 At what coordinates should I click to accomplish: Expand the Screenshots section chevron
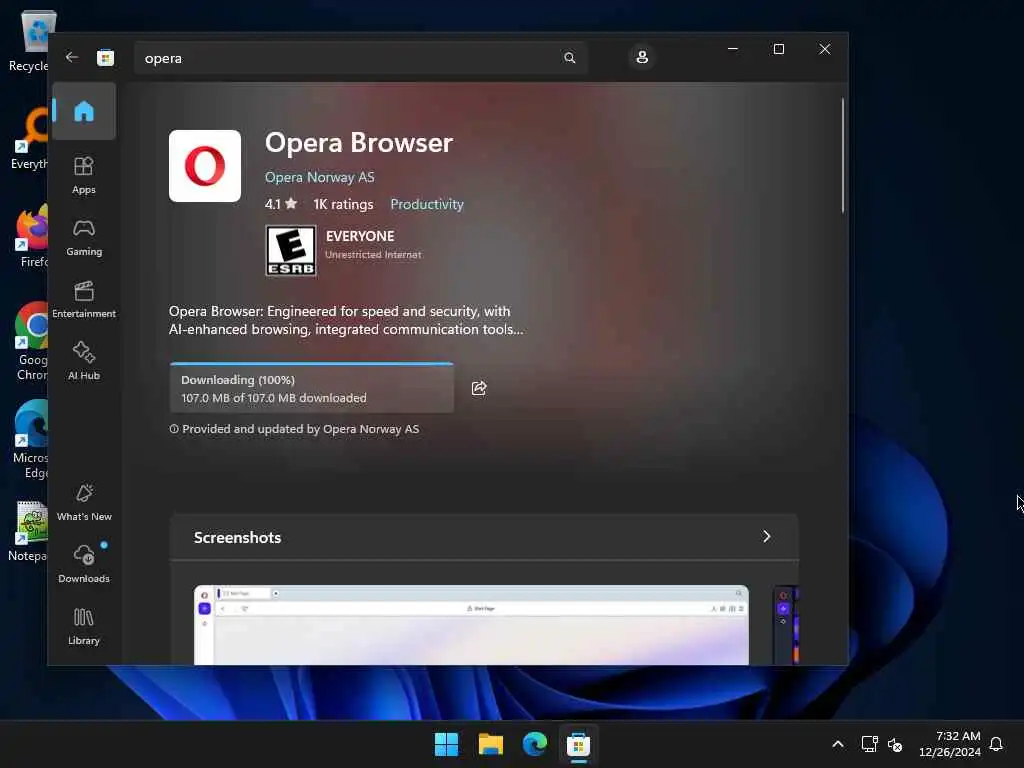pos(766,537)
